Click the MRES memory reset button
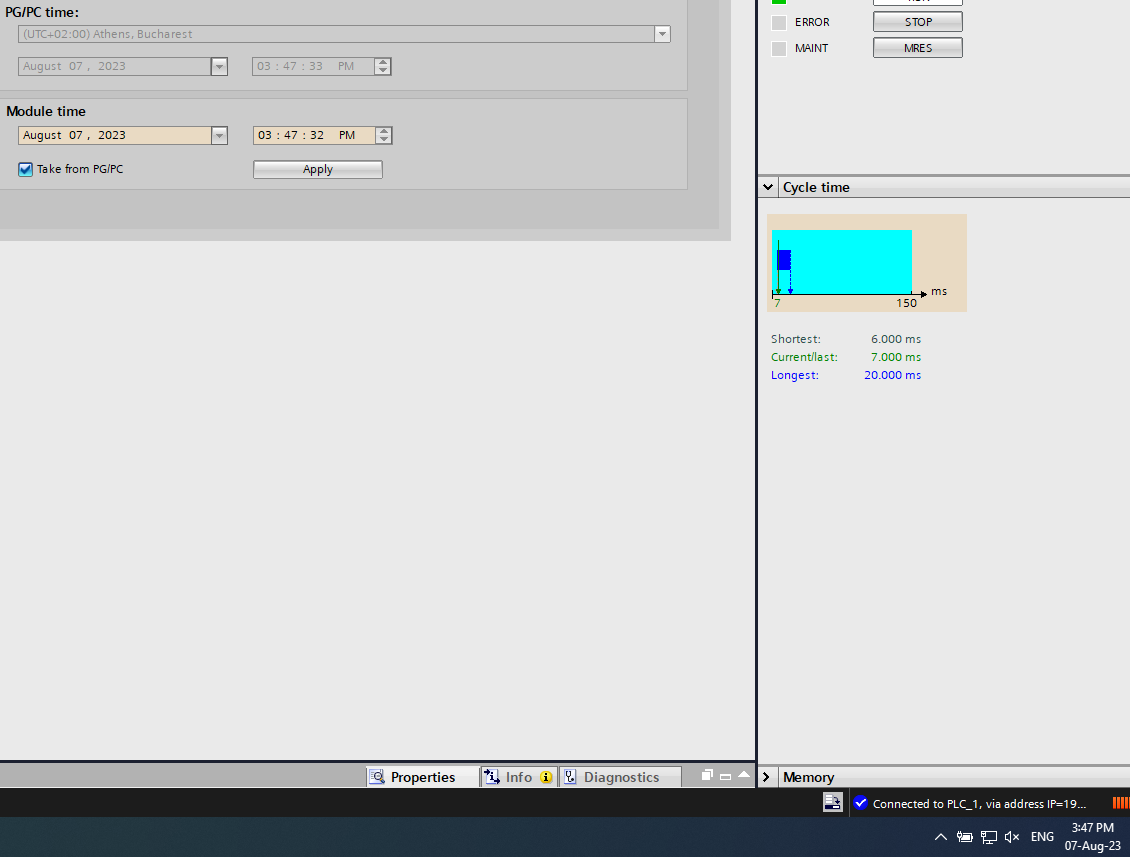Viewport: 1130px width, 857px height. [917, 48]
